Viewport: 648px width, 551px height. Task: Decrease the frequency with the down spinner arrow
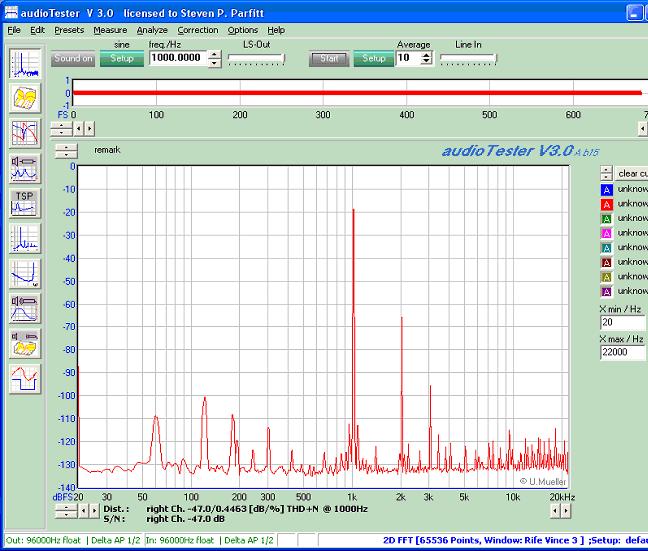click(214, 62)
